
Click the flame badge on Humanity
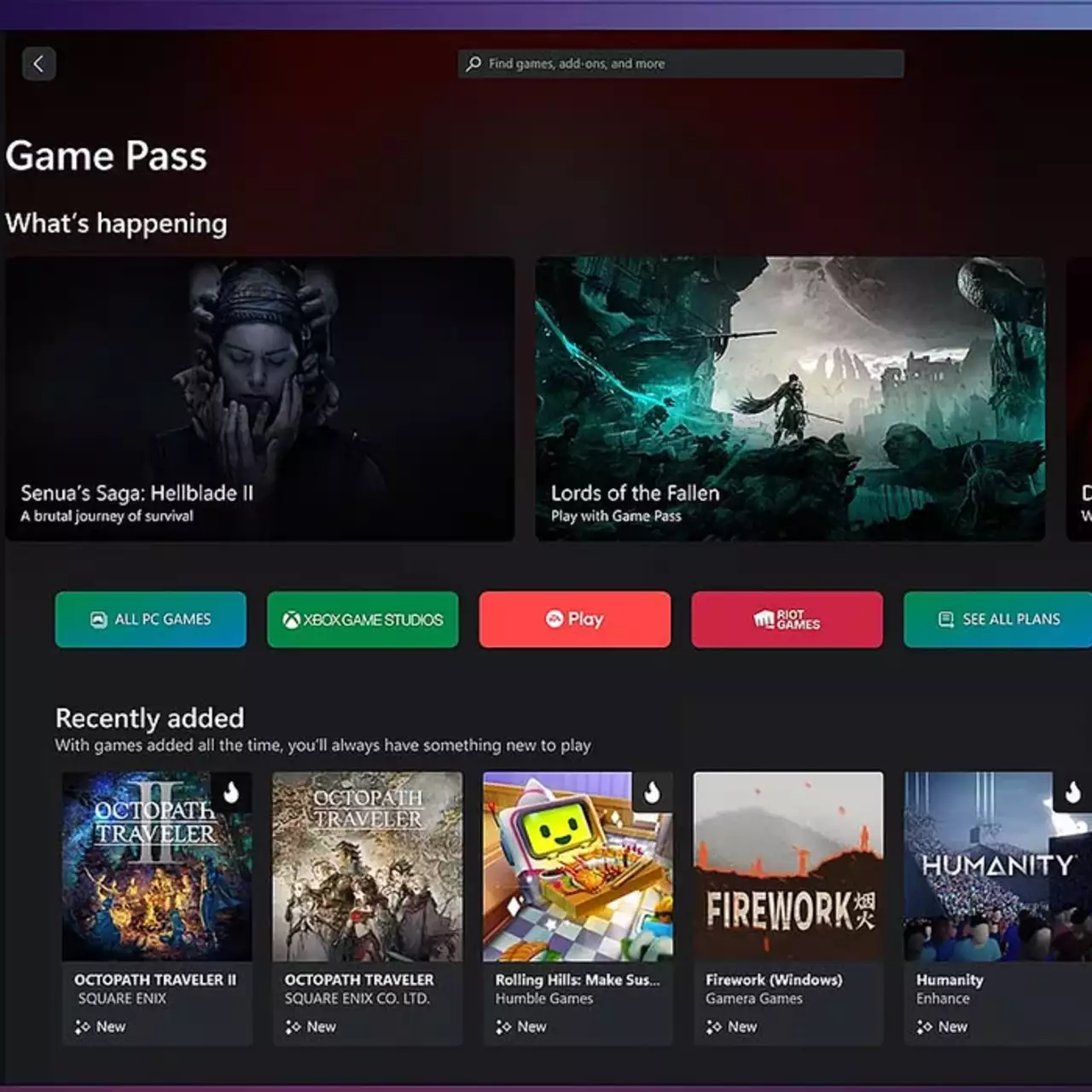pos(1072,793)
